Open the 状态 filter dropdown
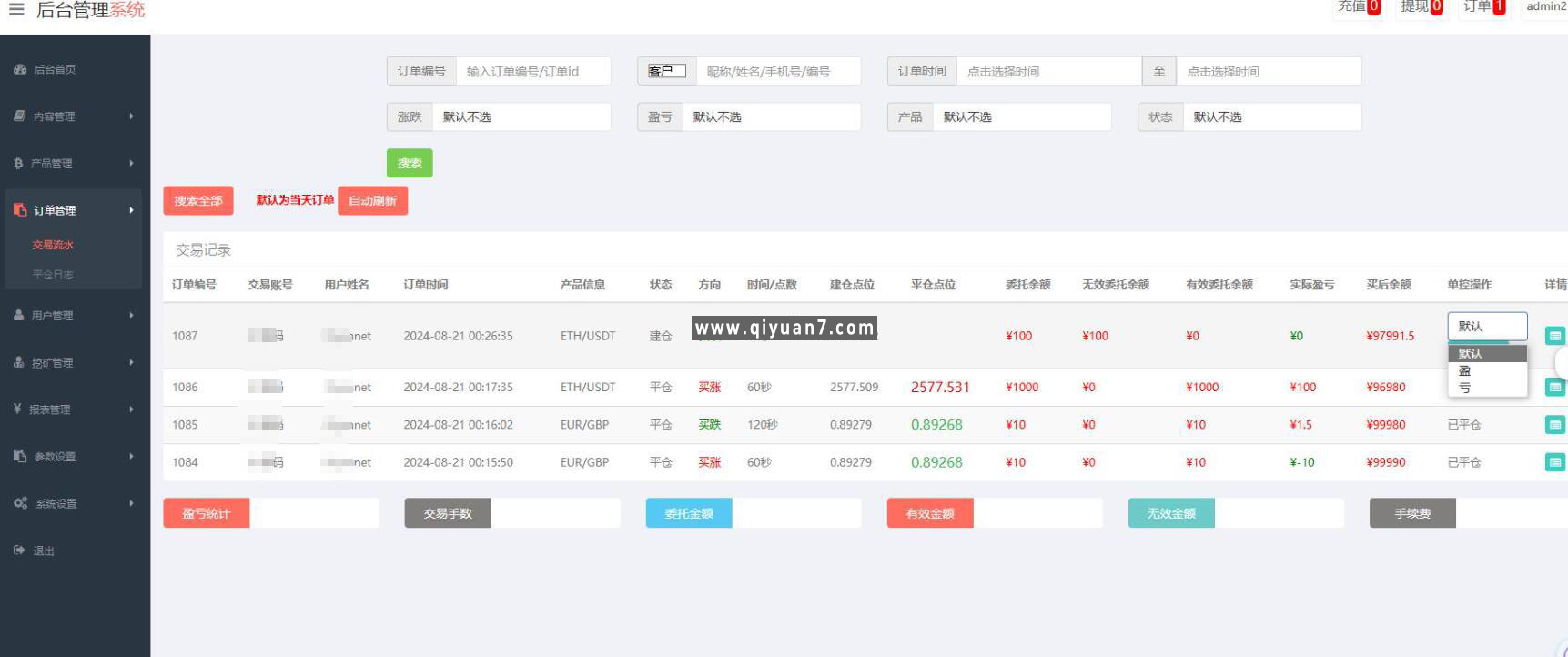 click(x=1271, y=117)
